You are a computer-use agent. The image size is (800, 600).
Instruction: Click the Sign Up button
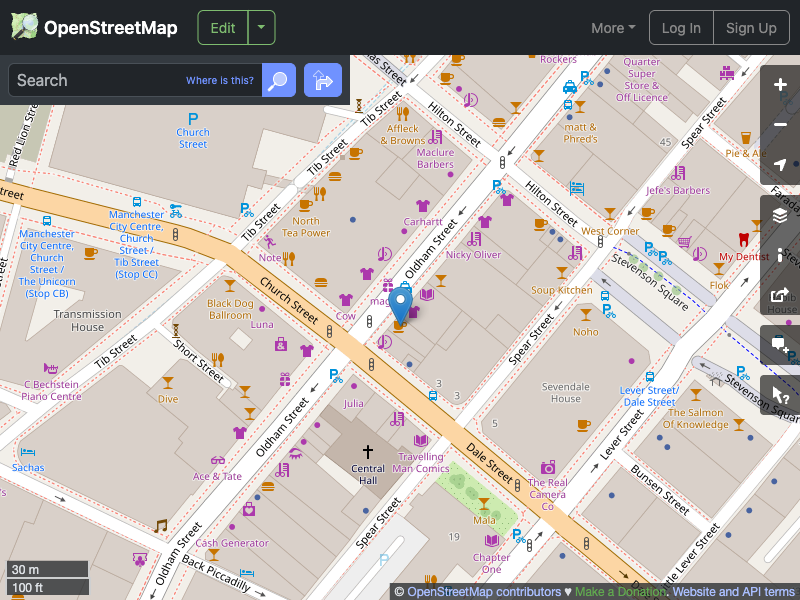[751, 27]
